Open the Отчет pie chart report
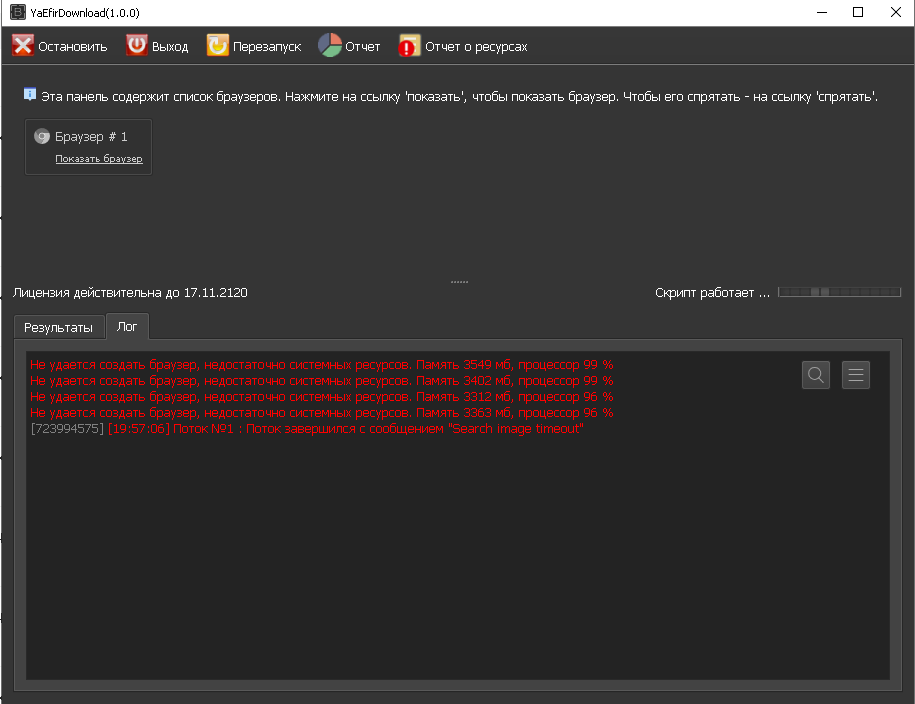Image resolution: width=915 pixels, height=704 pixels. tap(330, 46)
